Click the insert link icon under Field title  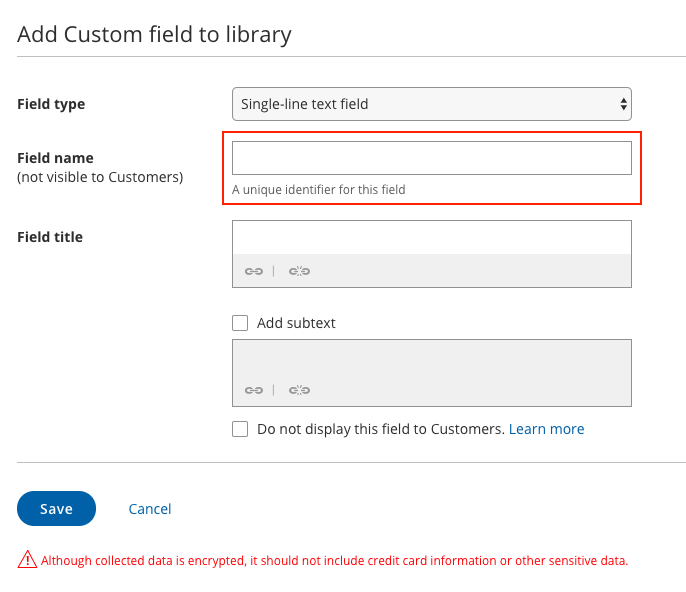(254, 271)
